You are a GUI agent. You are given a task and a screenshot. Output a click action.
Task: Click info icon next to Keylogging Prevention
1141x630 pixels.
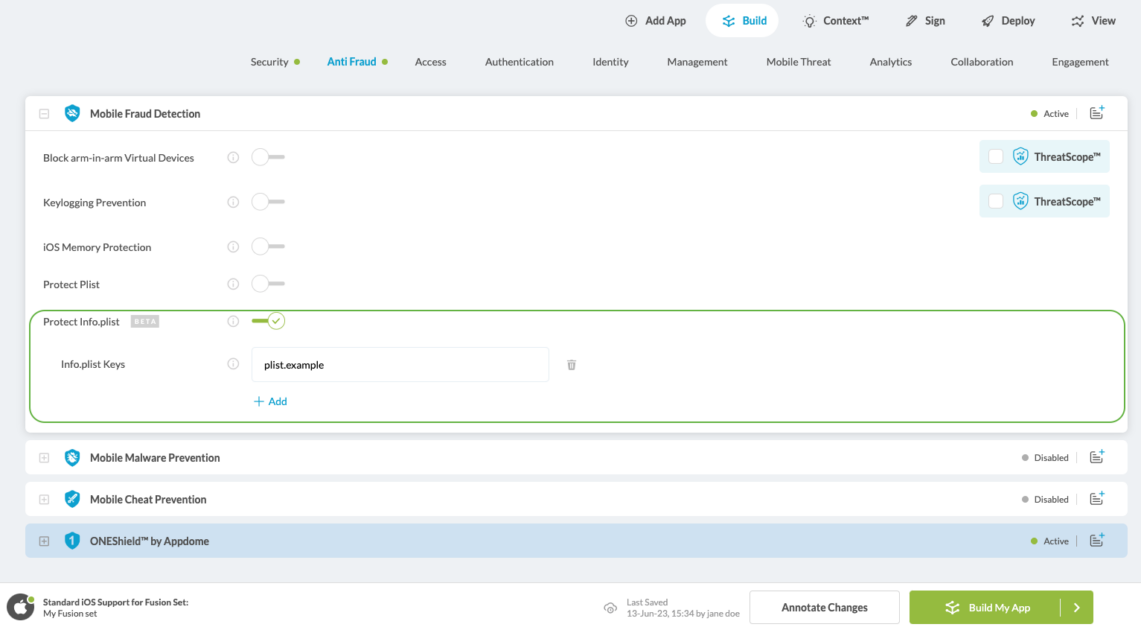click(x=233, y=202)
